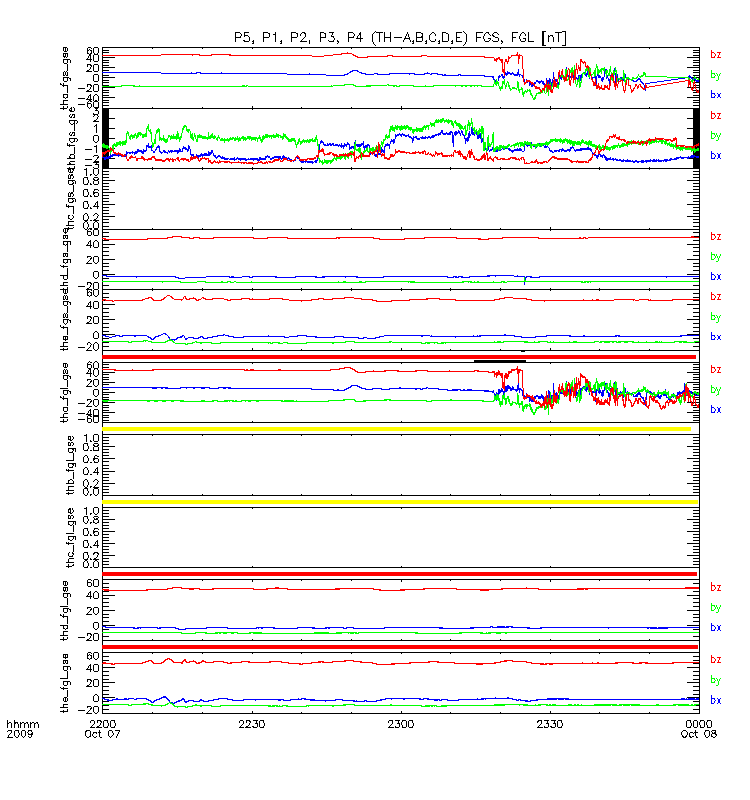Click the bx legend of thd_fgs_gse panel
This screenshot has width=750, height=800.
click(716, 276)
